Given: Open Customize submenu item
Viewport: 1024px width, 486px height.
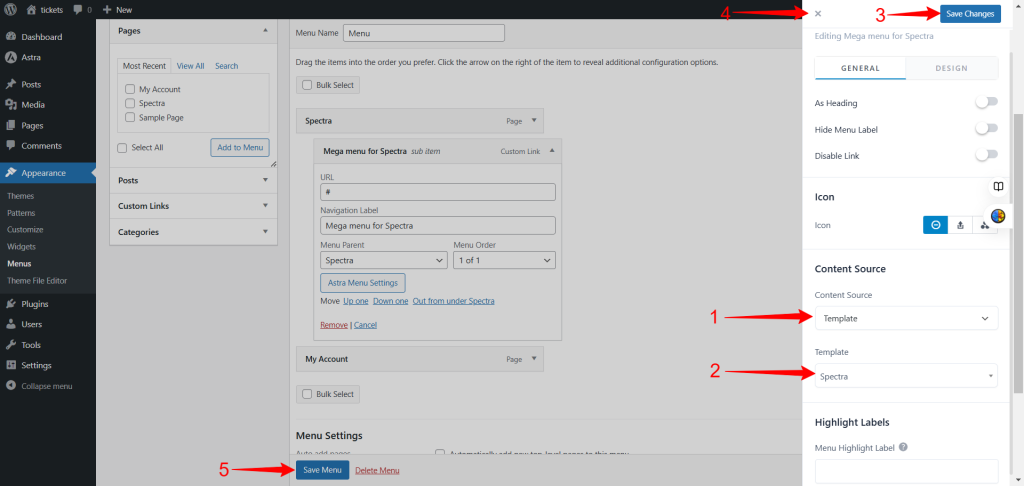Looking at the screenshot, I should click(25, 230).
